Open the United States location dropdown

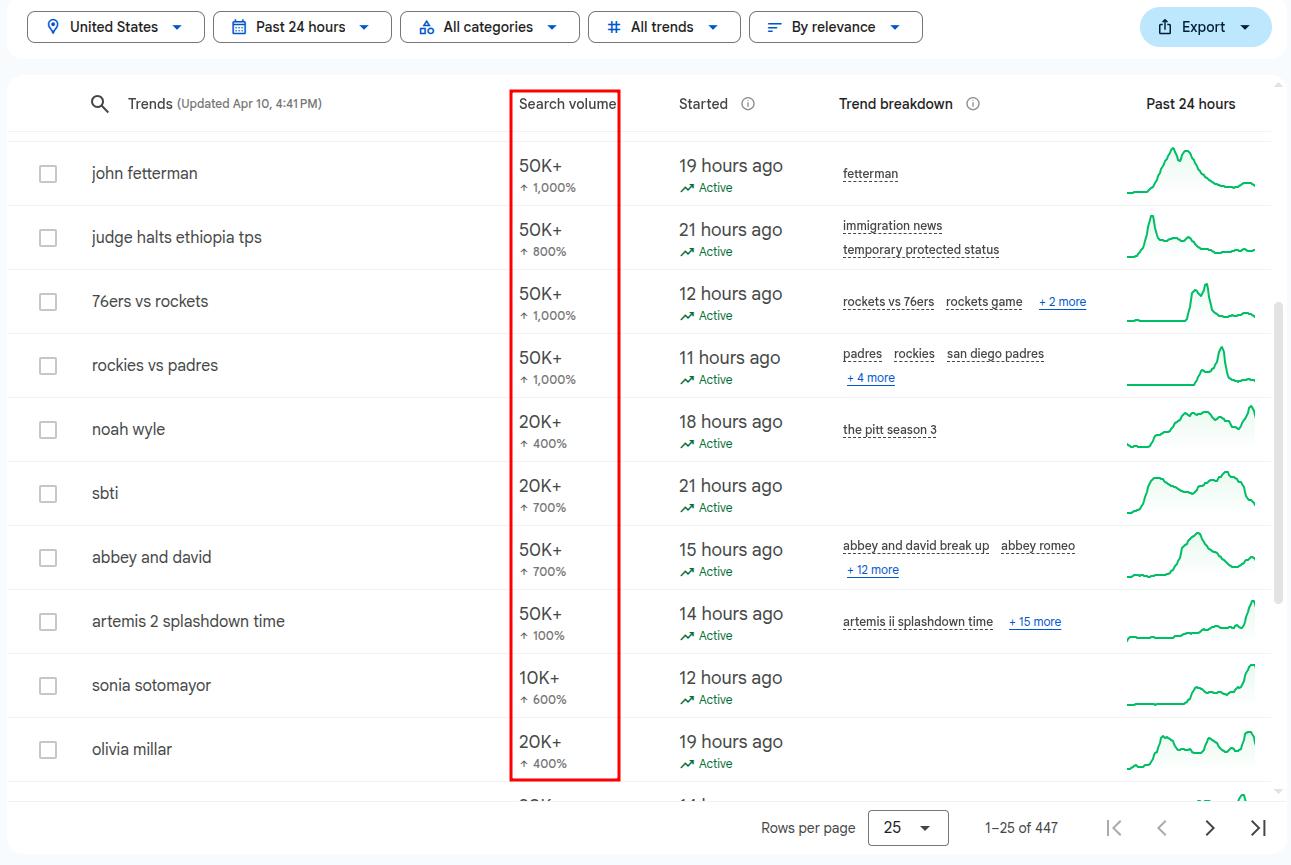[115, 27]
